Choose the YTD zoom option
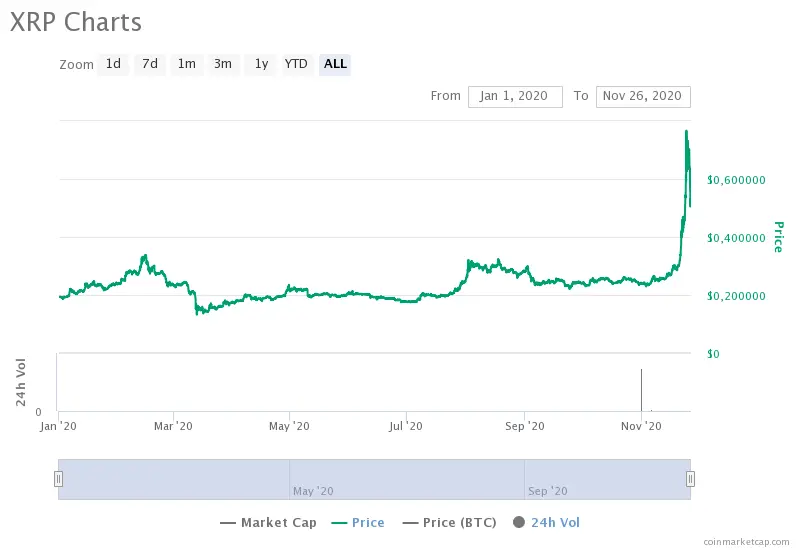 coord(296,64)
